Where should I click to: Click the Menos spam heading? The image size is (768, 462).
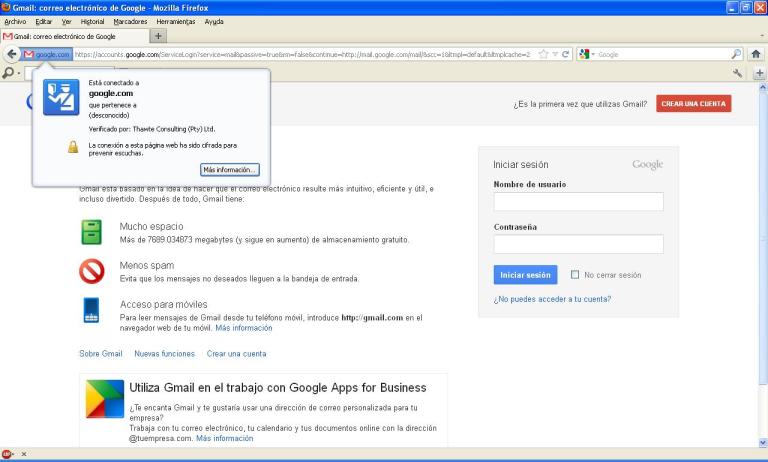point(147,265)
